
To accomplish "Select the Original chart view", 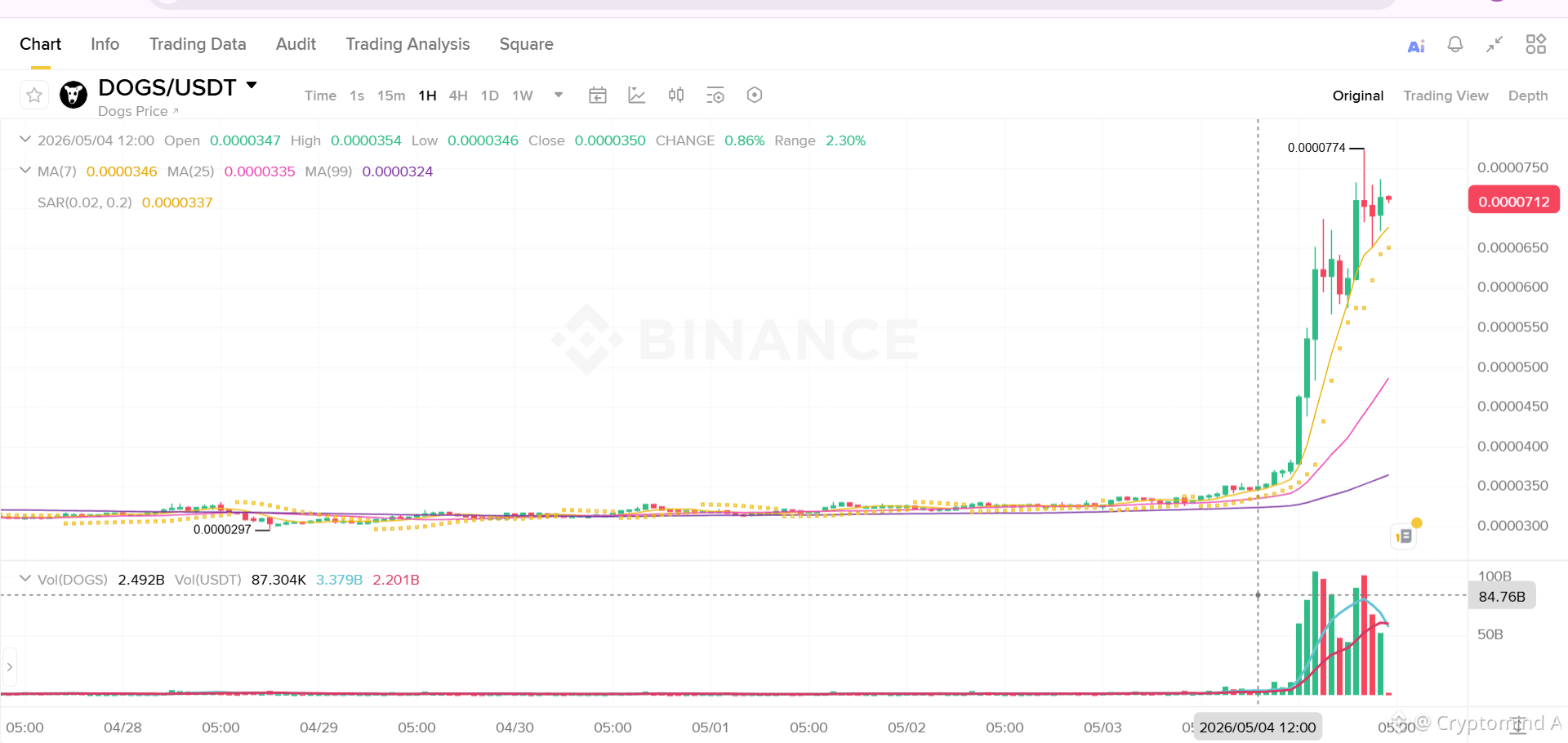I will [x=1358, y=96].
